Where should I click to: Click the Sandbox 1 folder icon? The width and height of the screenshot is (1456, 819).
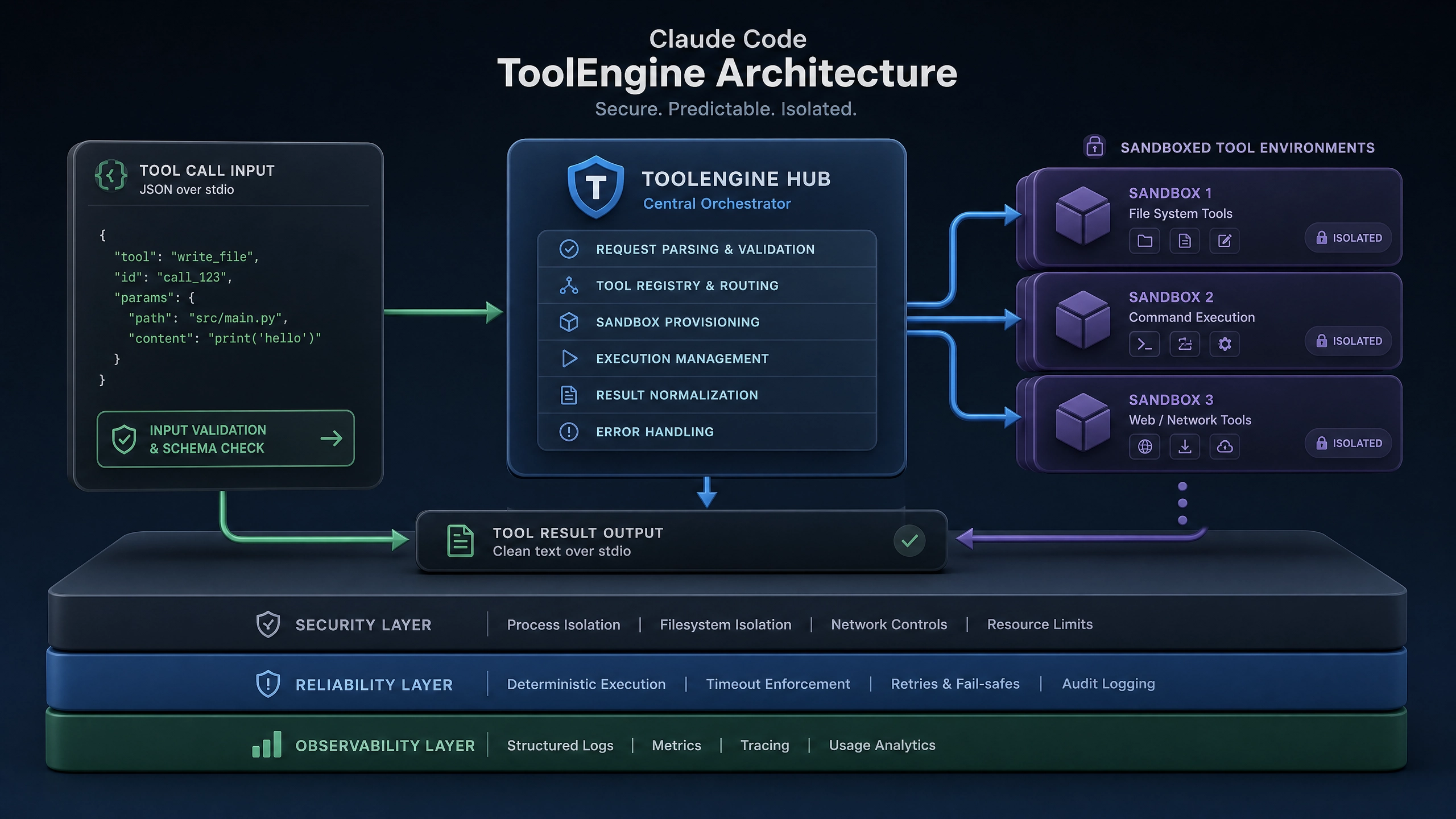point(1145,241)
